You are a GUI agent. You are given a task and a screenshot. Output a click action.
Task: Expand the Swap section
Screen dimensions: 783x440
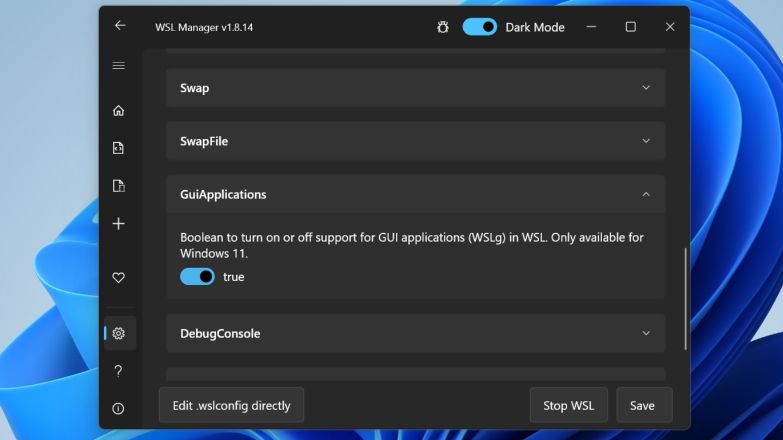point(415,88)
